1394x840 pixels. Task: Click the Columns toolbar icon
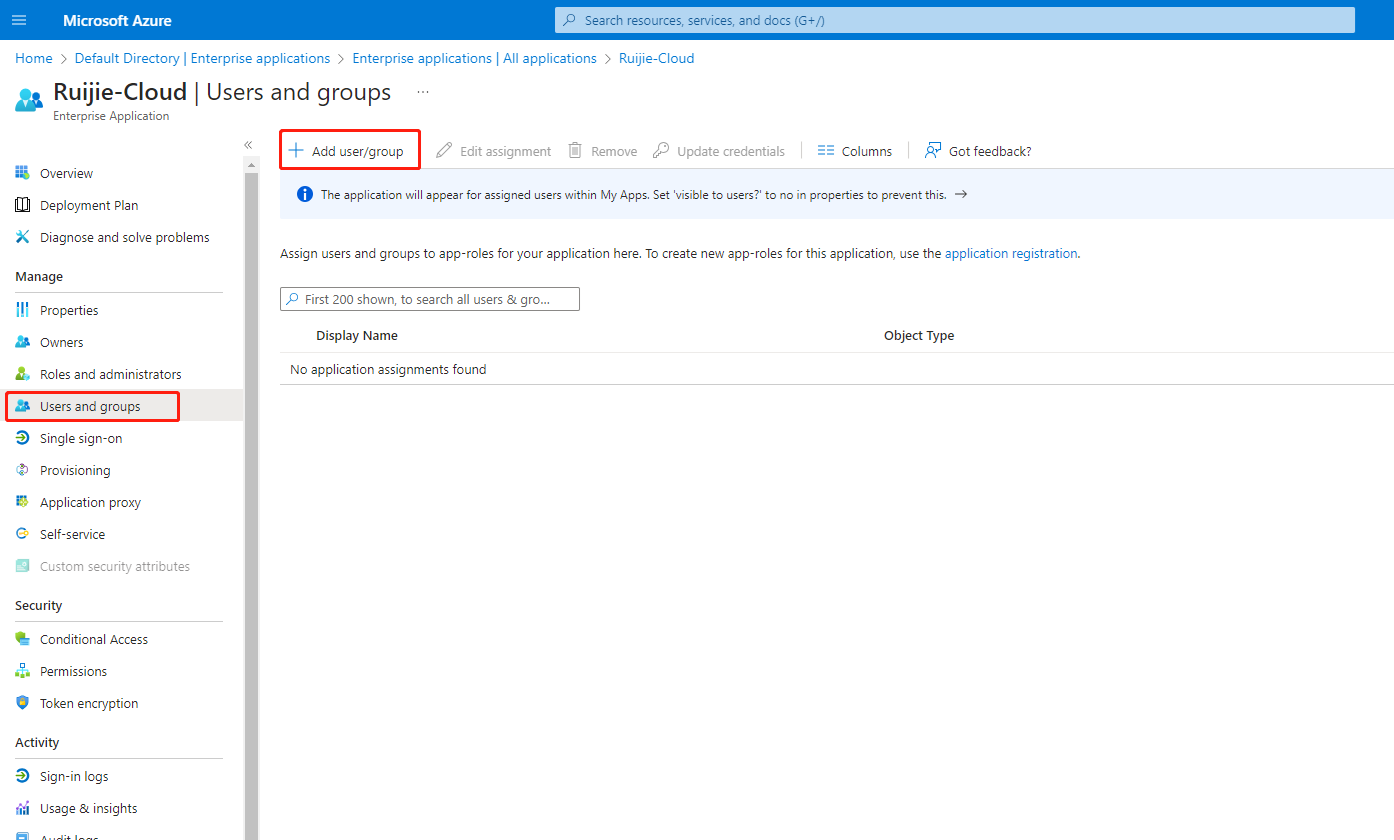tap(826, 151)
